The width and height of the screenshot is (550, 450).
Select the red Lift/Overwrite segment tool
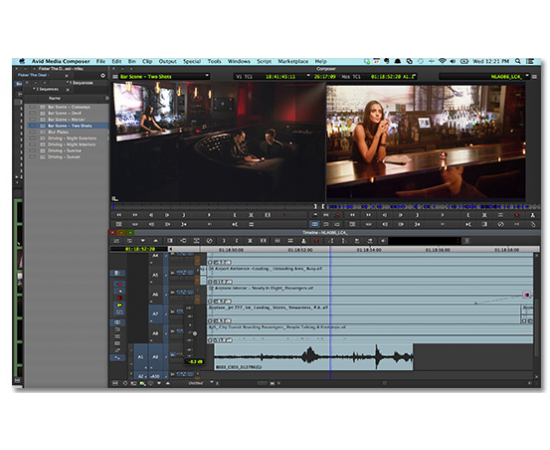[x=119, y=284]
